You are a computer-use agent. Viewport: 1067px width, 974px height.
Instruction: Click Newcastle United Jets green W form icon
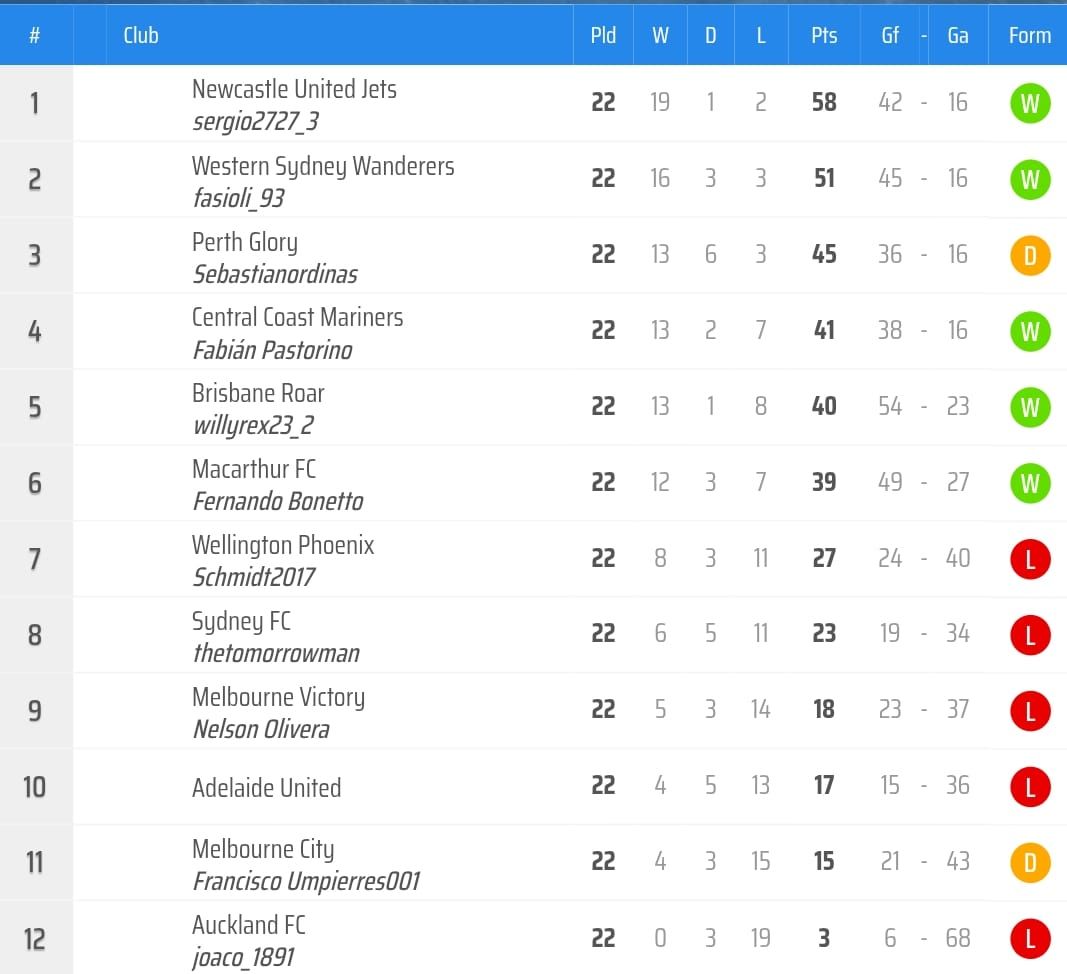coord(1030,103)
